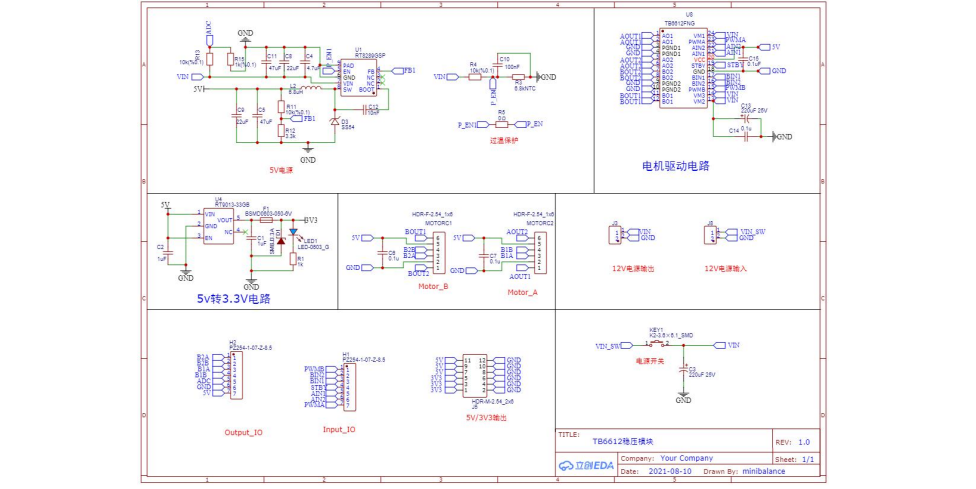Select the RT8289GSP U1 chip symbol
976x489 pixels.
pos(358,77)
